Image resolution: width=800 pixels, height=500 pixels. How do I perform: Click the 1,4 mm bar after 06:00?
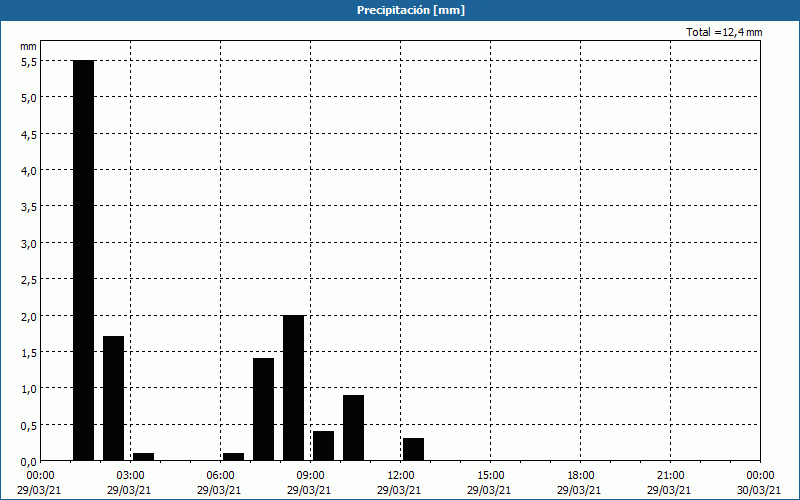tap(263, 409)
